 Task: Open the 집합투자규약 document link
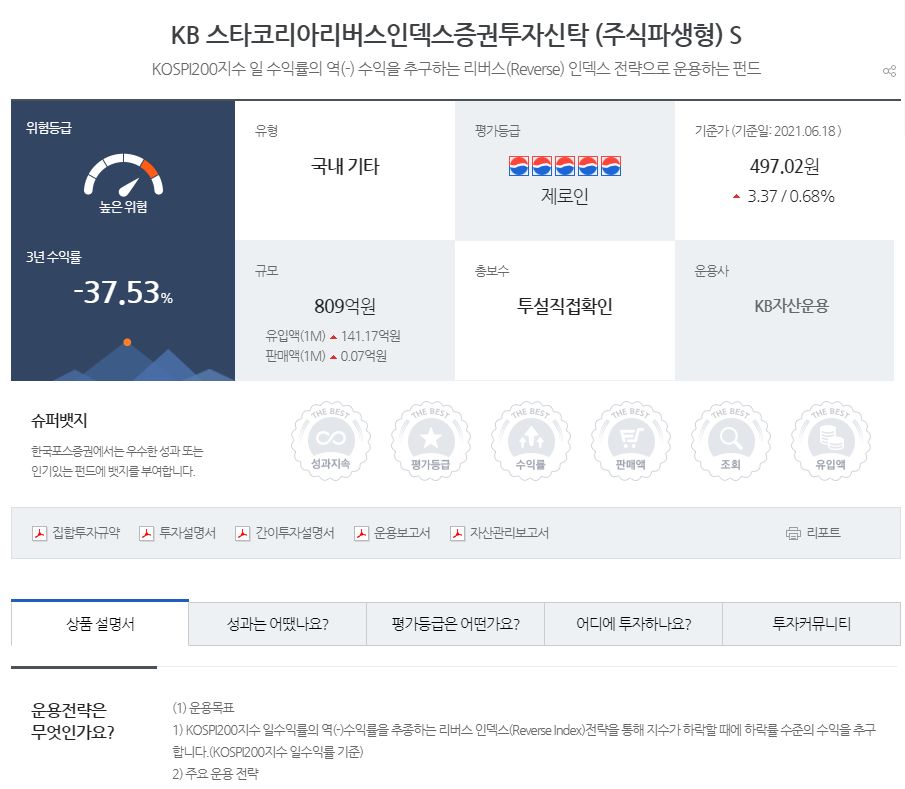point(86,533)
